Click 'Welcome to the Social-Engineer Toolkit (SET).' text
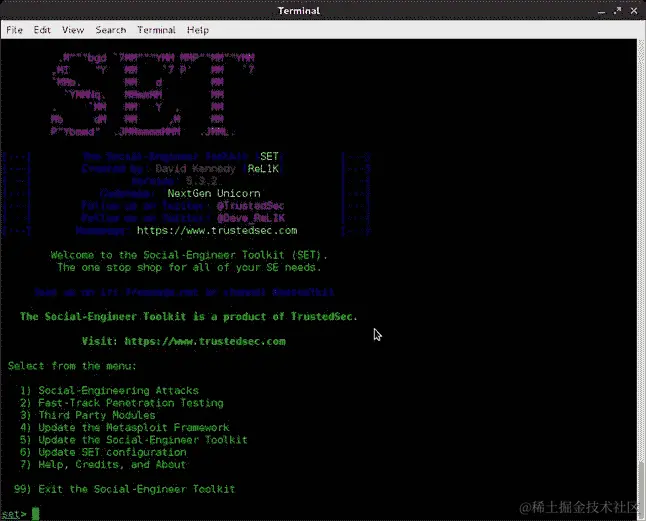 point(189,255)
